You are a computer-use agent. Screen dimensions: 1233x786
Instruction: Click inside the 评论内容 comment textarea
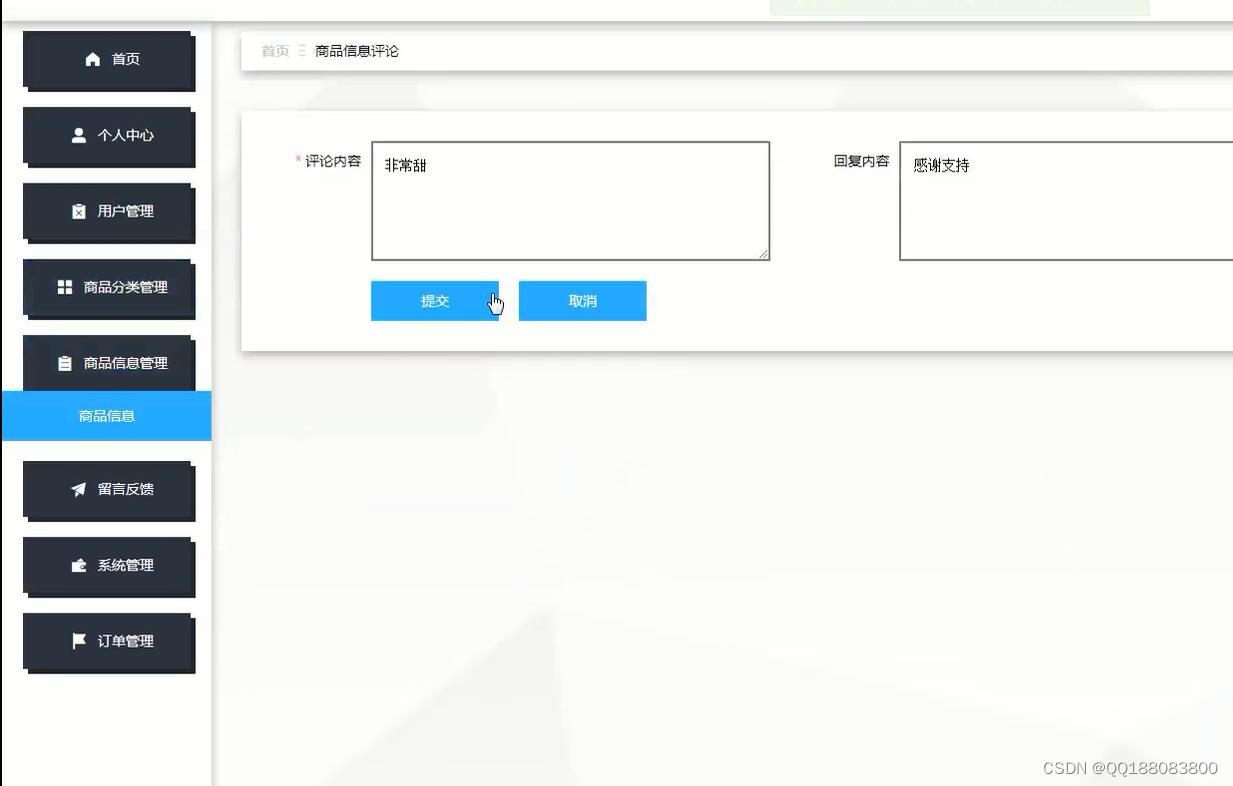coord(569,200)
